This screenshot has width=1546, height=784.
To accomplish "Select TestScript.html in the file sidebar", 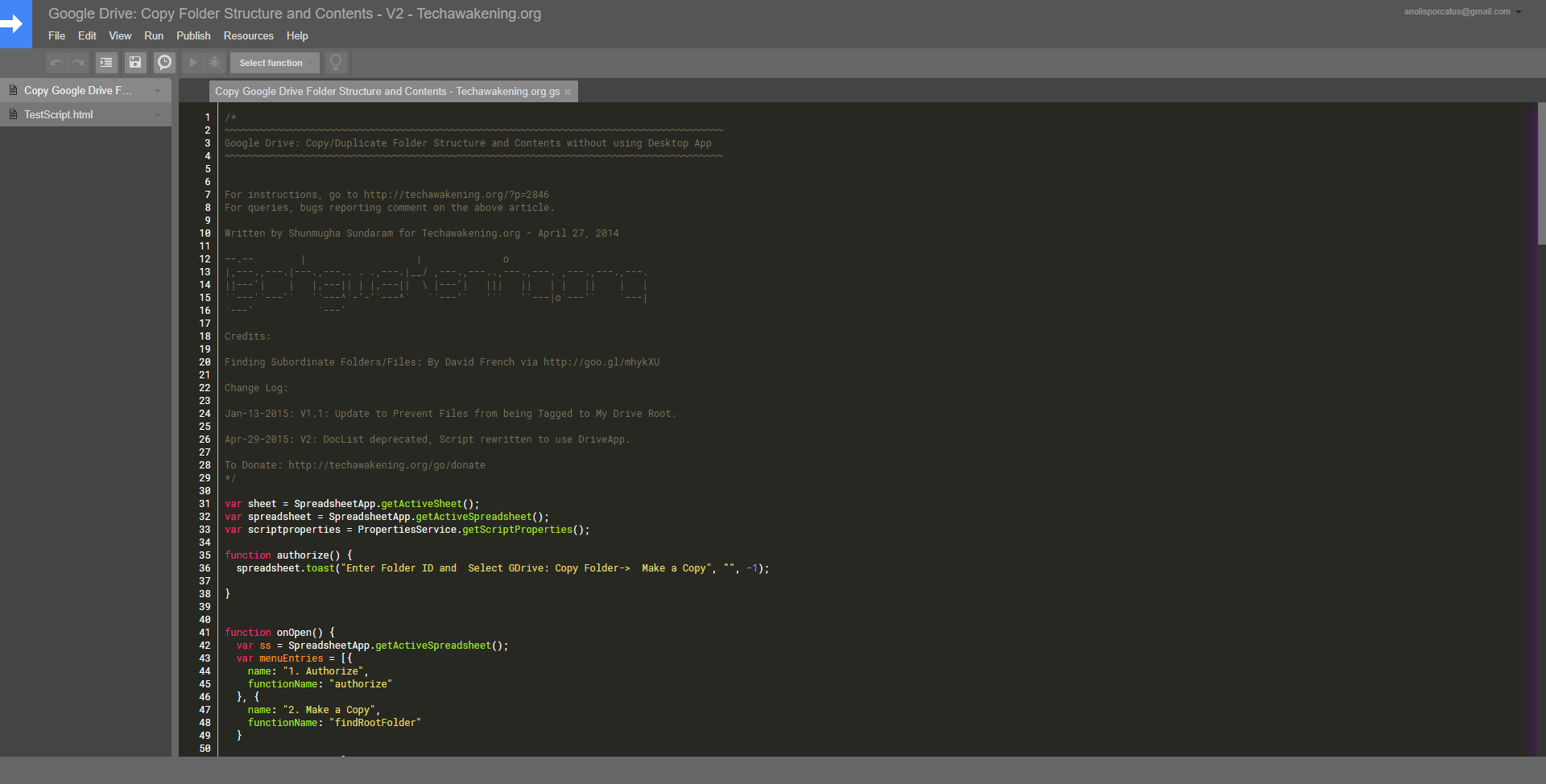I will pos(59,114).
